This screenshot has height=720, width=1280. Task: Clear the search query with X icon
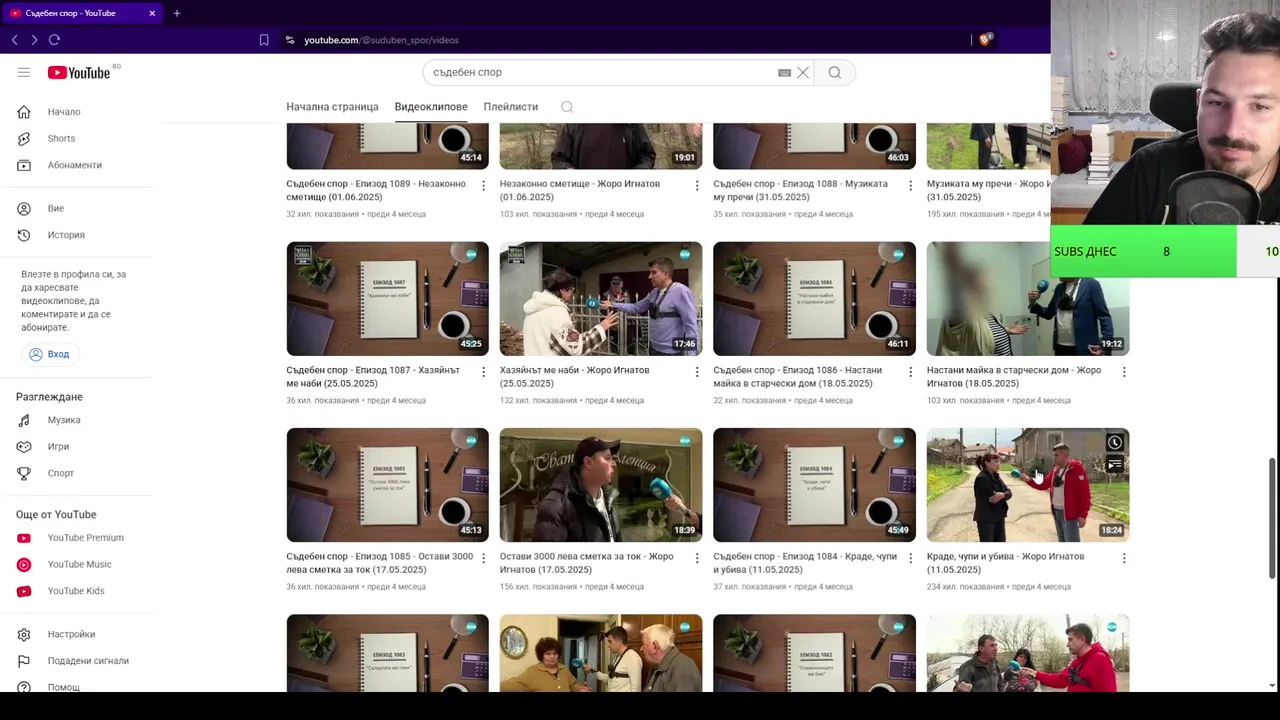pyautogui.click(x=802, y=72)
